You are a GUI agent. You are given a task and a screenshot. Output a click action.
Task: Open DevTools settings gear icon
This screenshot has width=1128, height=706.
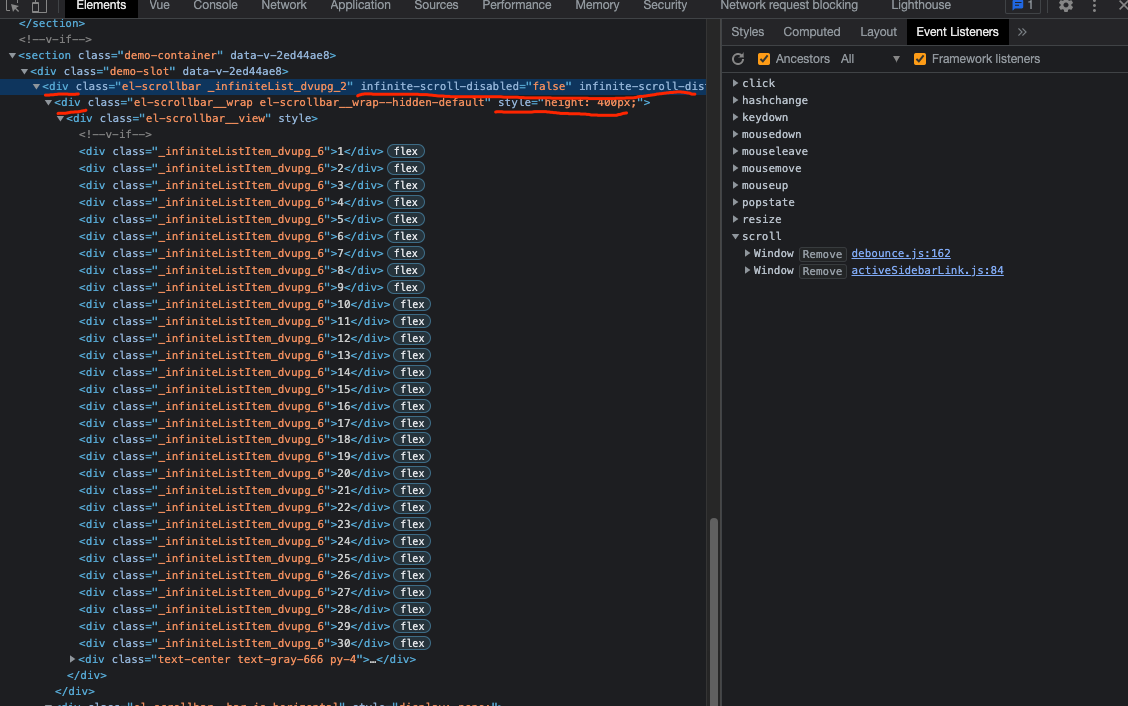coord(1066,7)
